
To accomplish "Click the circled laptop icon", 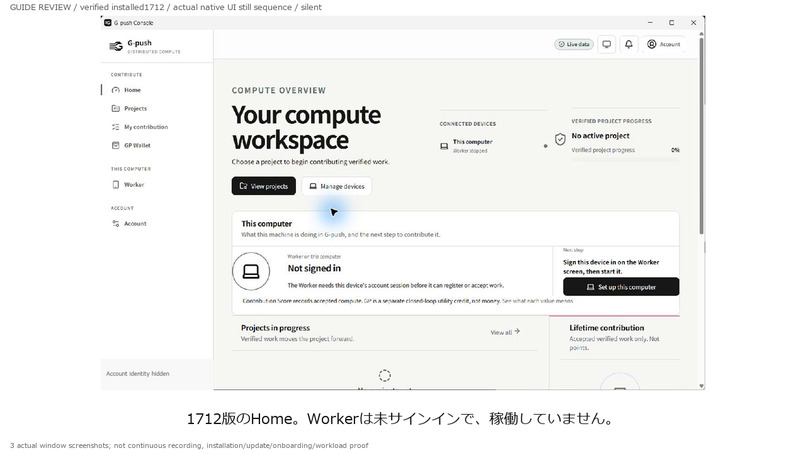I will point(251,271).
